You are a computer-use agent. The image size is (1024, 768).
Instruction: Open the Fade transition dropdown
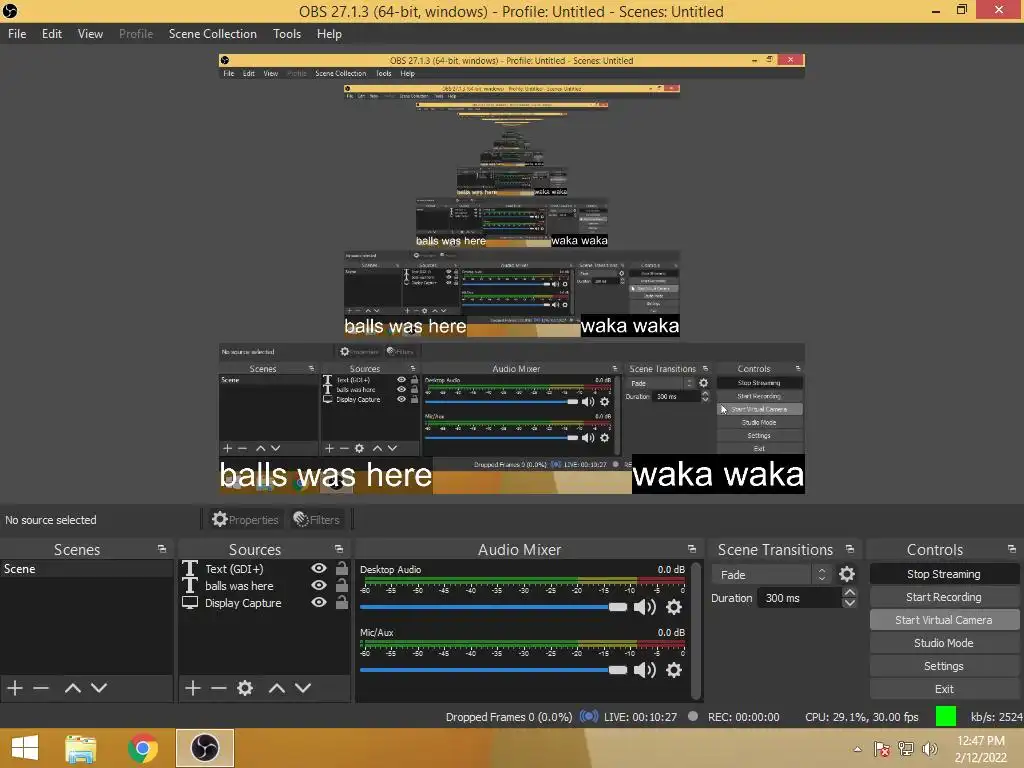coord(771,575)
